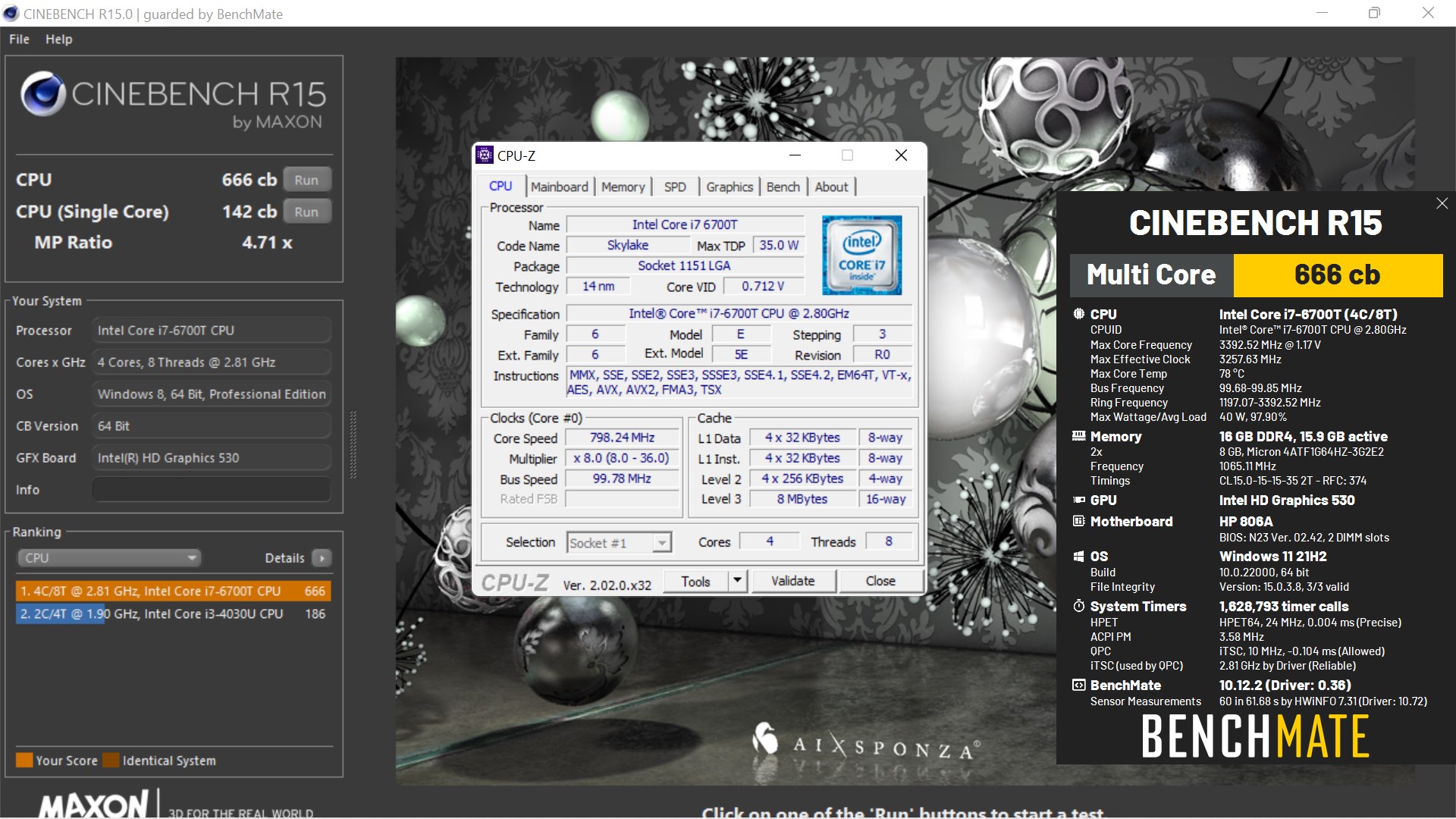
Task: Restore down the Cinebench window
Action: (1374, 13)
